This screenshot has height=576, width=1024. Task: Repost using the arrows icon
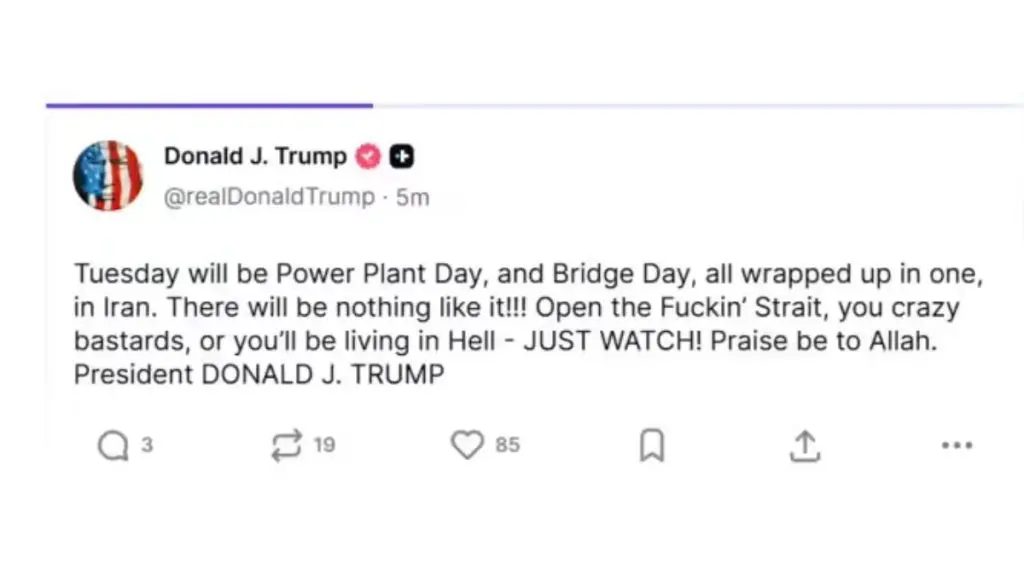(286, 446)
